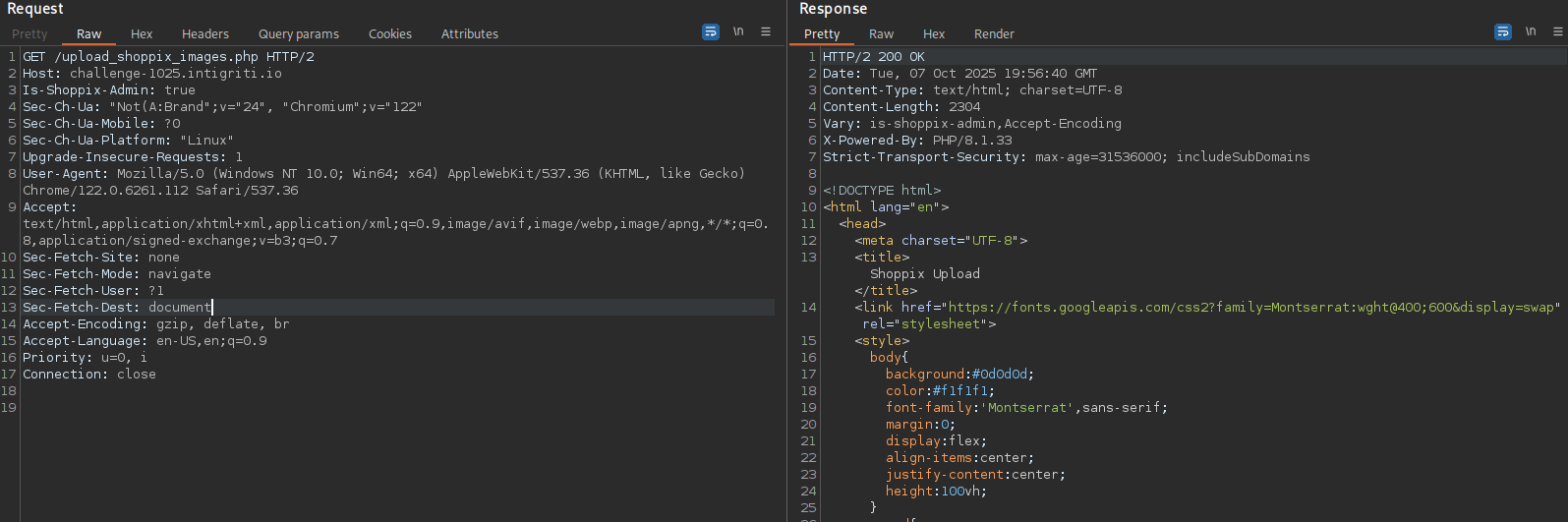Select the Request Raw tab
1568x522 pixels.
[88, 34]
